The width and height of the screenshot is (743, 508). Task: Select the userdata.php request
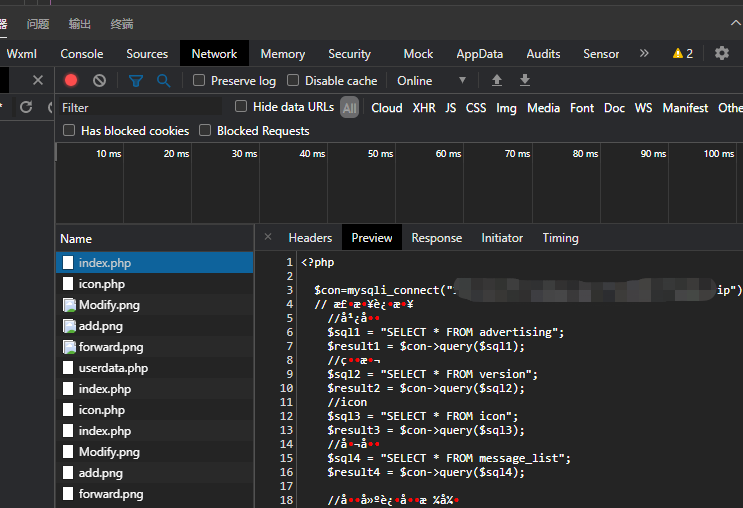154,368
